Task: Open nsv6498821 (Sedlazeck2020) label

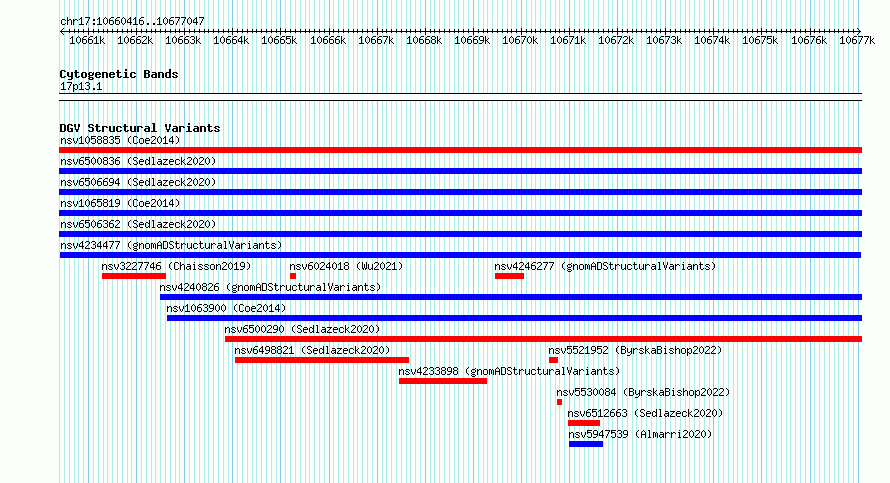Action: 312,350
